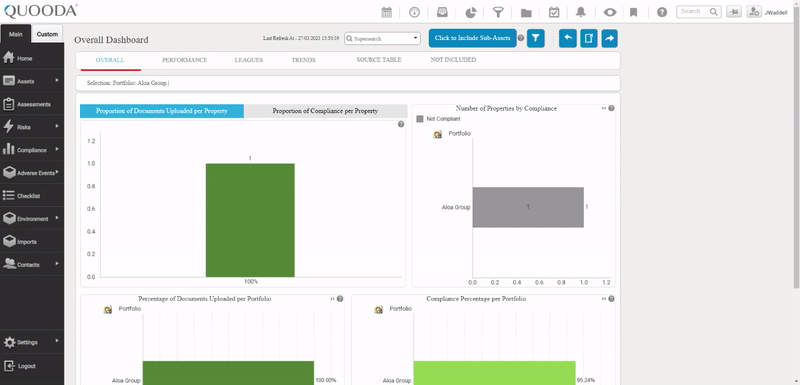The image size is (800, 385).
Task: Expand Percentage of Documents chart double arrow
Action: 333,299
